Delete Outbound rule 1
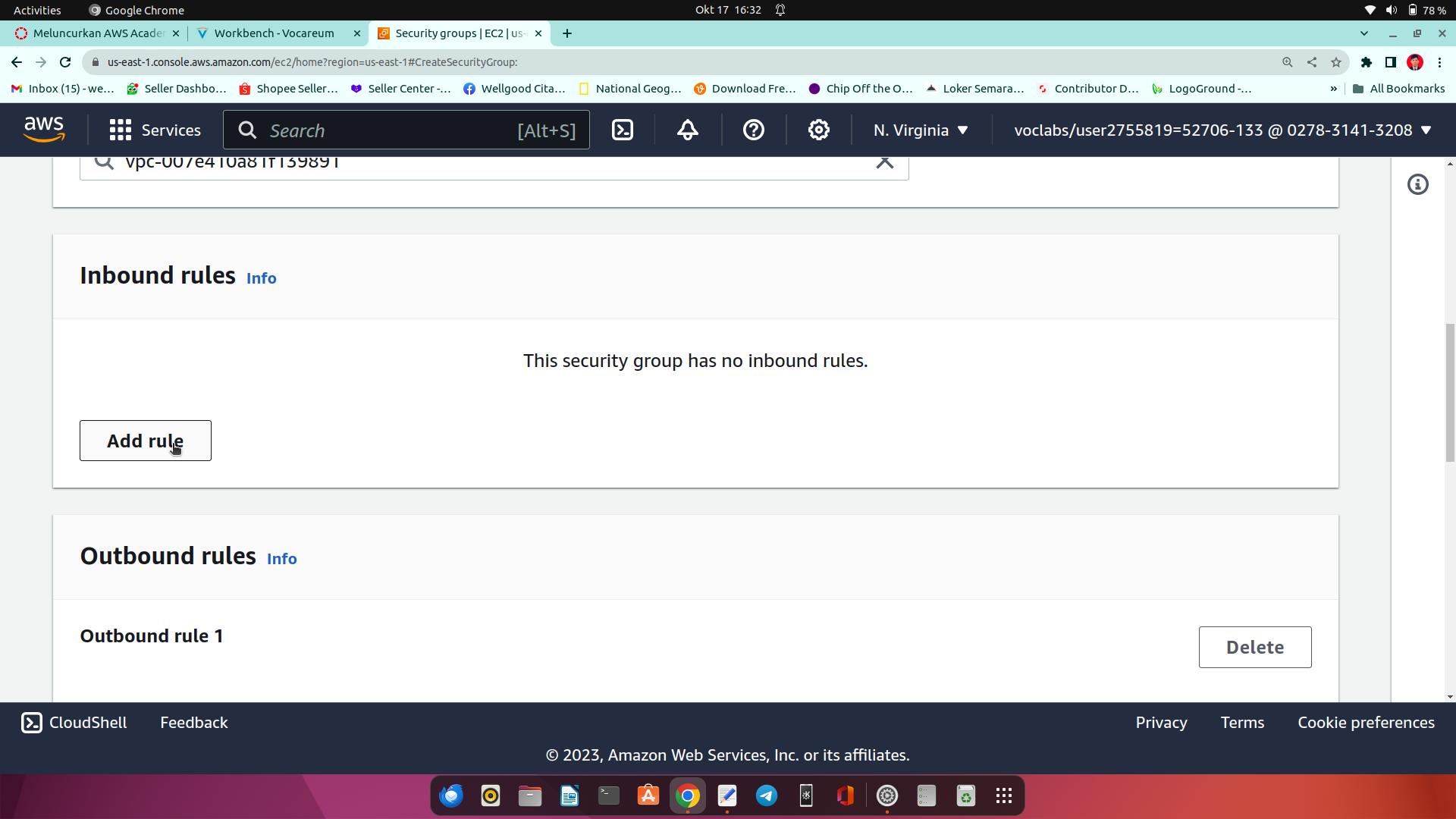 (1254, 647)
